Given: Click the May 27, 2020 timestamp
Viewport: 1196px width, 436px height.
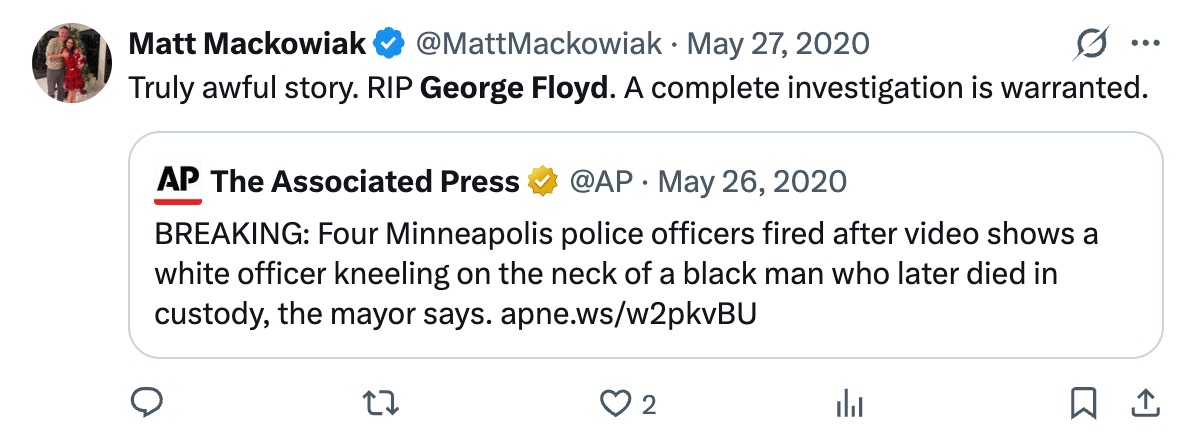Looking at the screenshot, I should click(x=778, y=44).
